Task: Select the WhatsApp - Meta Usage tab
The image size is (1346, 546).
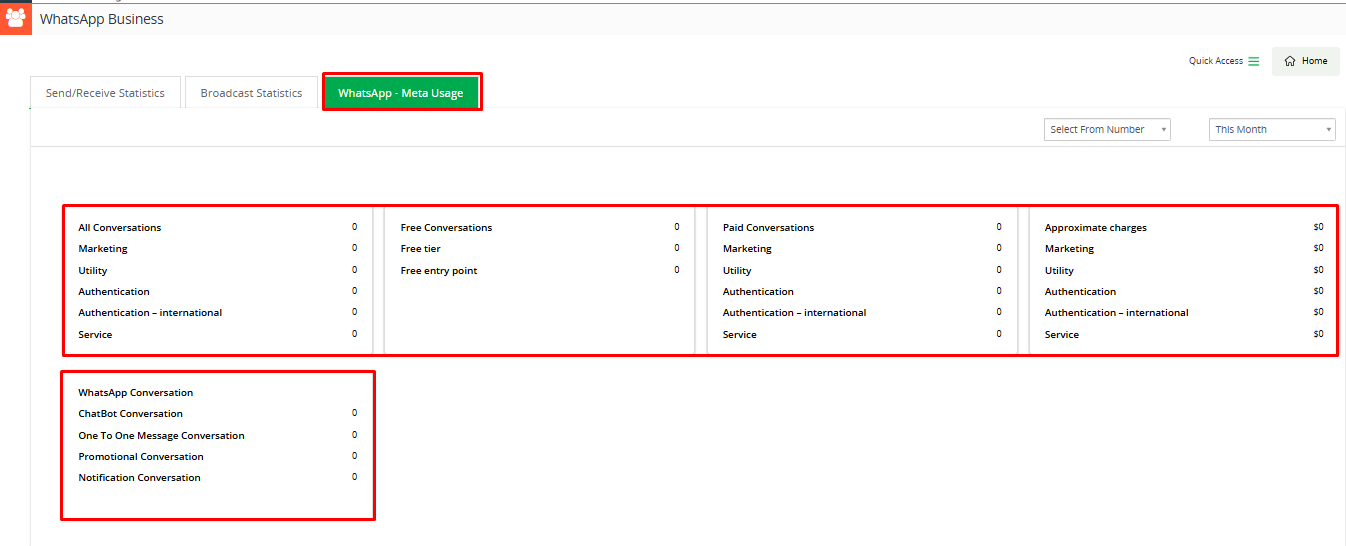Action: [401, 93]
